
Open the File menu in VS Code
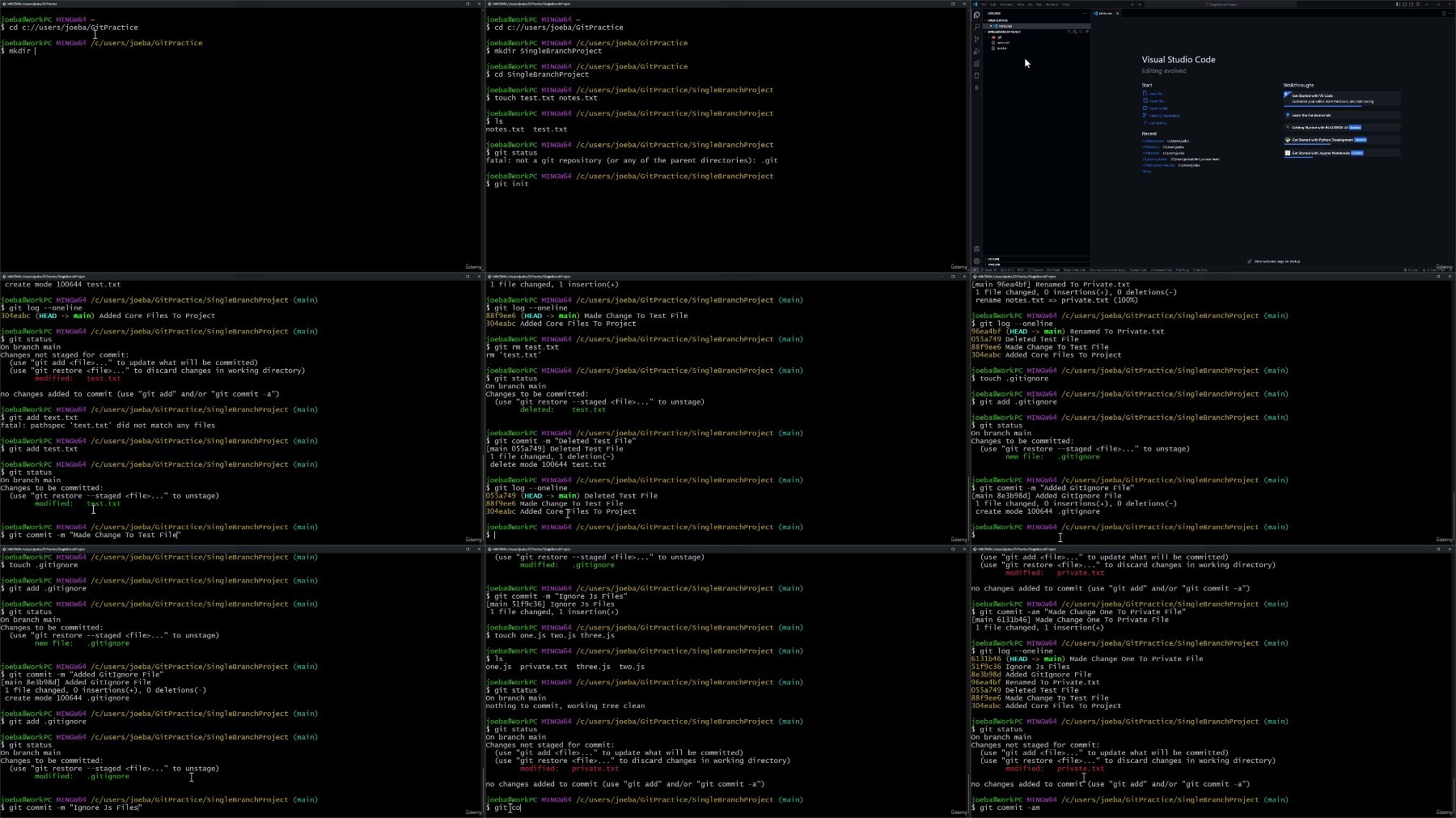[x=984, y=4]
